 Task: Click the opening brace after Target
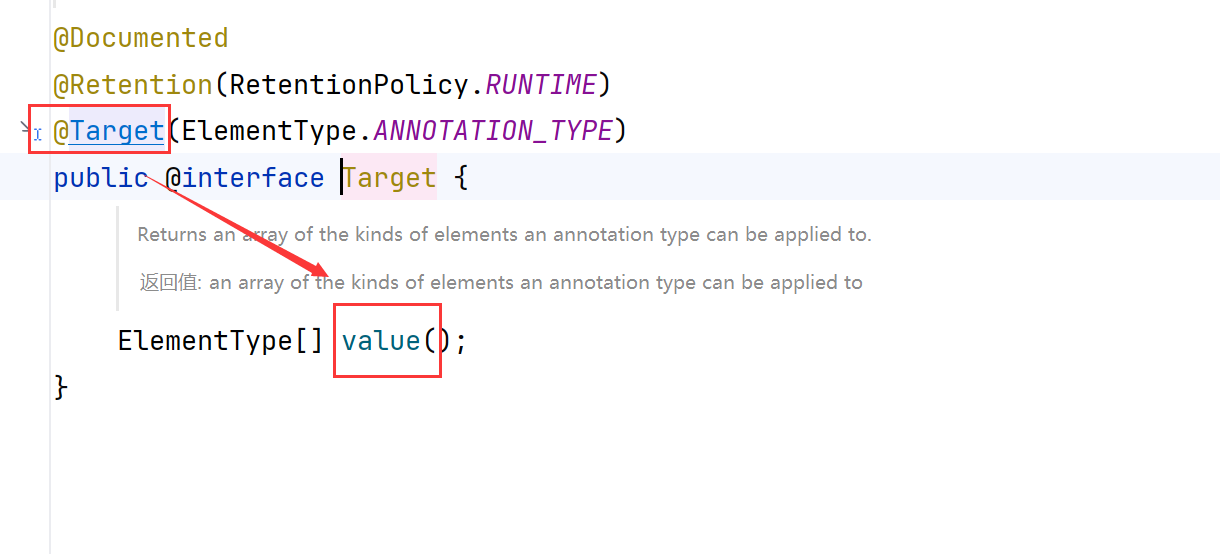click(x=460, y=178)
